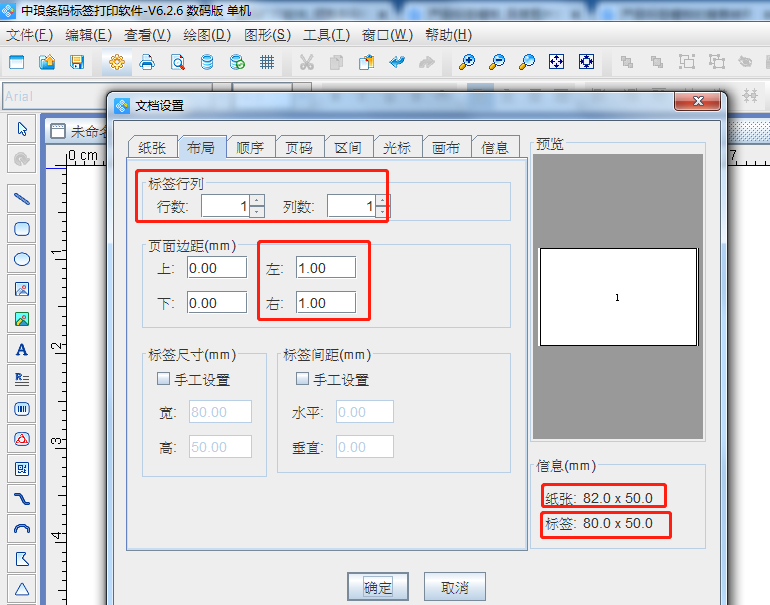Click the Zoom in magnifier icon
Viewport: 770px width, 605px height.
tap(466, 62)
